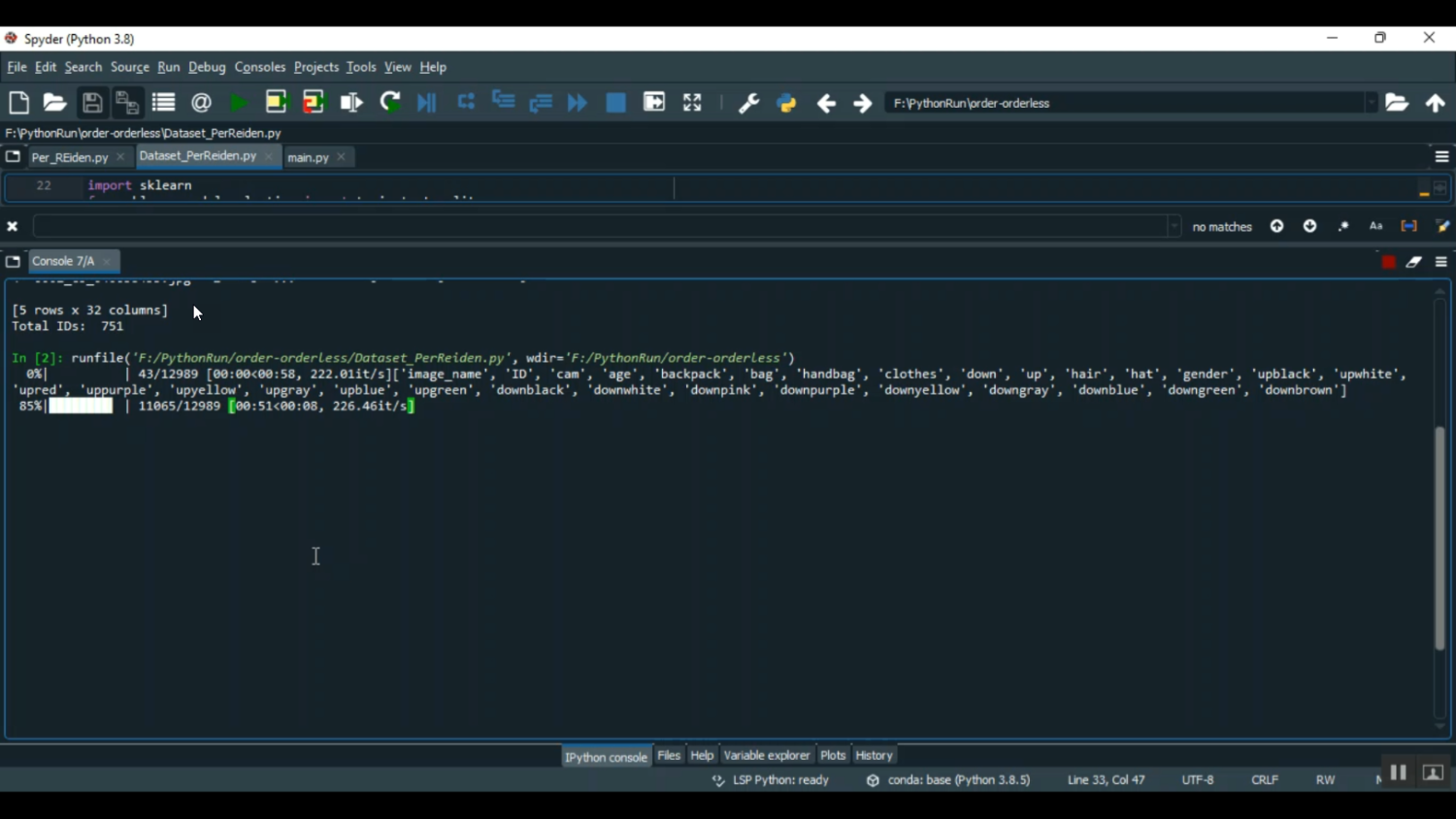Switch to the main.py editor tab
The height and width of the screenshot is (819, 1456).
pos(309,157)
